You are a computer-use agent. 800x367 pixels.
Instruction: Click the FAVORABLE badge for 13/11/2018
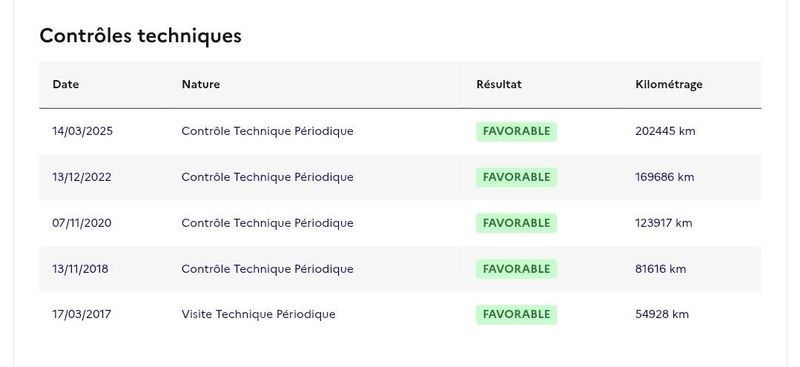(x=516, y=269)
